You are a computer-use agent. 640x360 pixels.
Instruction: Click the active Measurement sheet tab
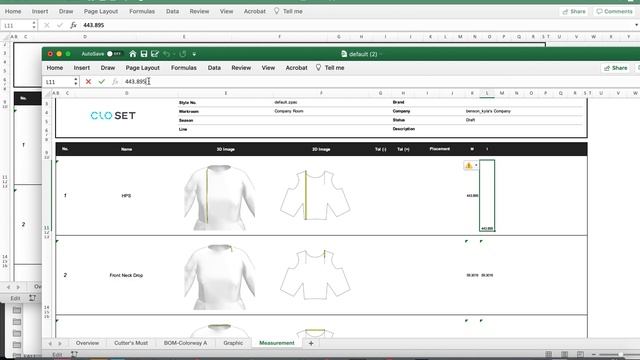pyautogui.click(x=277, y=343)
